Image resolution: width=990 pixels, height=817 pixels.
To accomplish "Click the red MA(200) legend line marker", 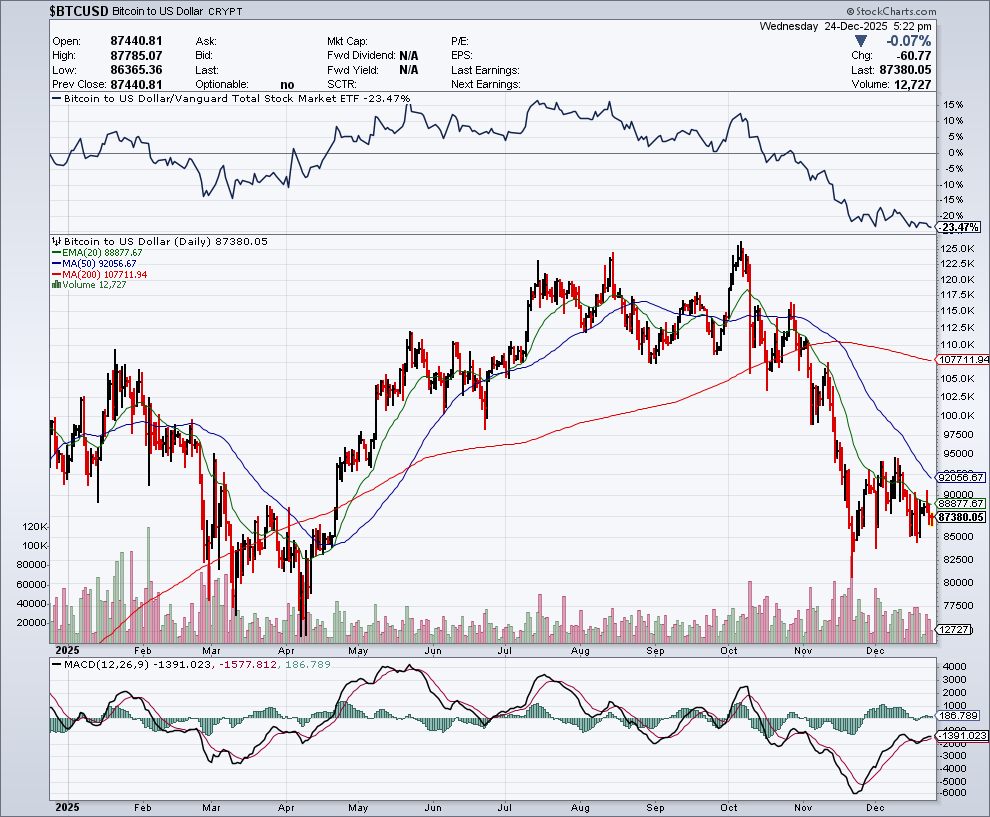I will [x=56, y=275].
